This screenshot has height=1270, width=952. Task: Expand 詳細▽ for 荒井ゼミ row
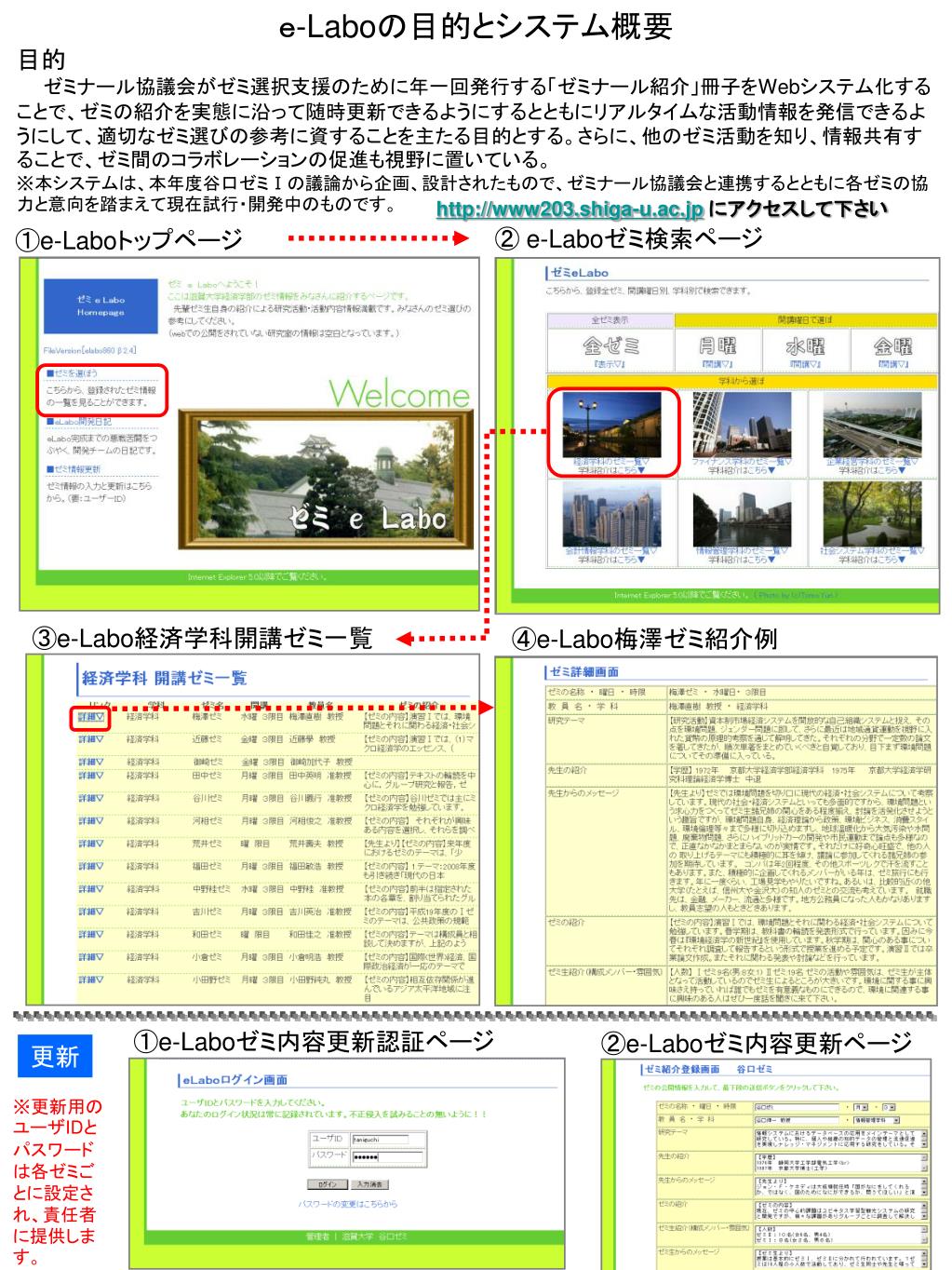90,844
